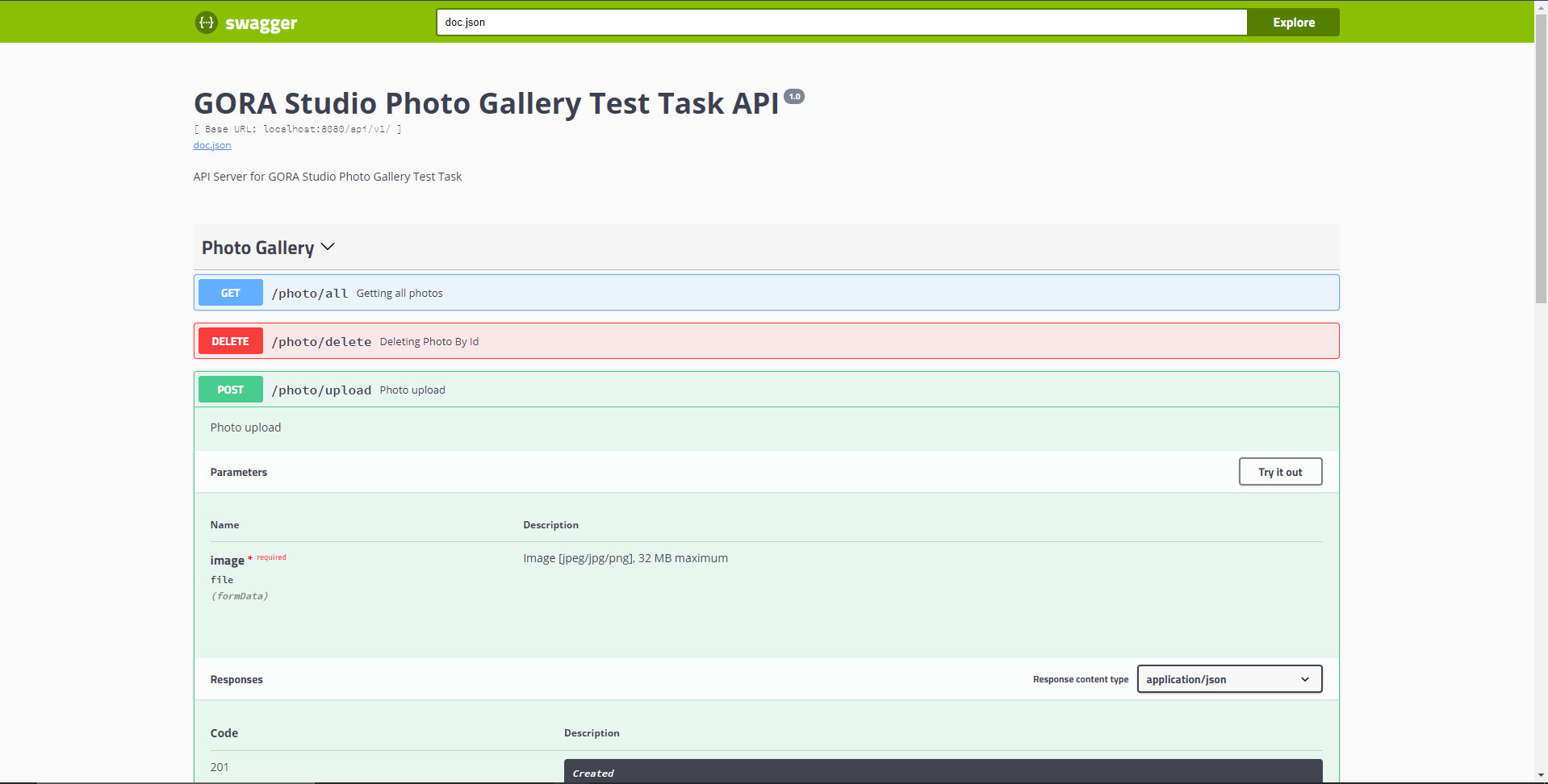The image size is (1548, 784).
Task: Collapse the POST /photo/upload endpoint
Action: click(x=767, y=390)
